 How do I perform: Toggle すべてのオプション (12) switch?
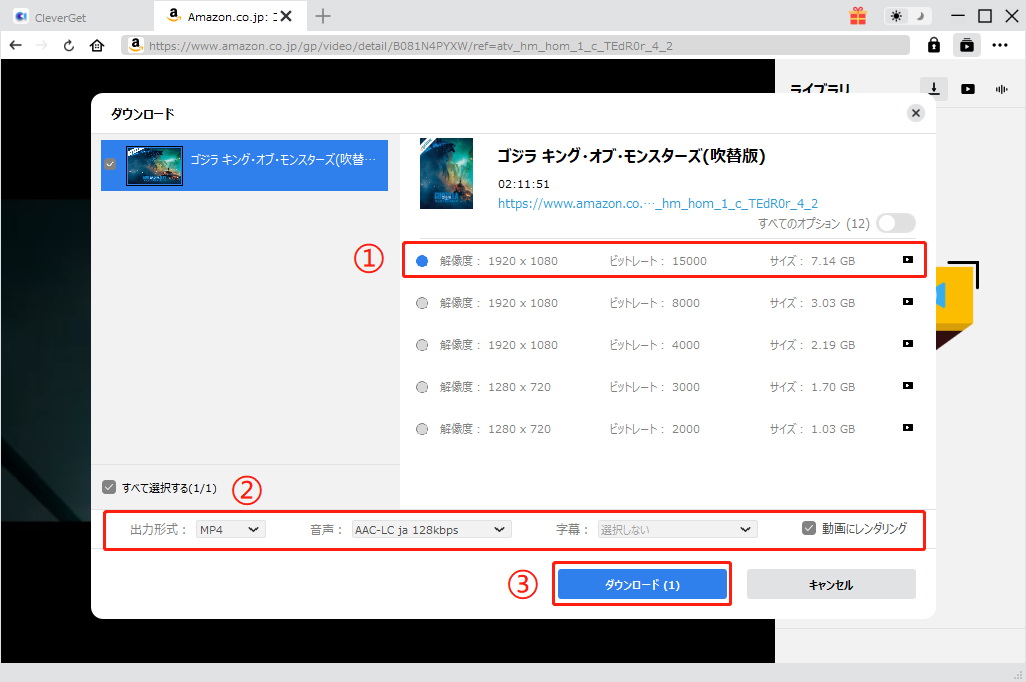pyautogui.click(x=896, y=223)
